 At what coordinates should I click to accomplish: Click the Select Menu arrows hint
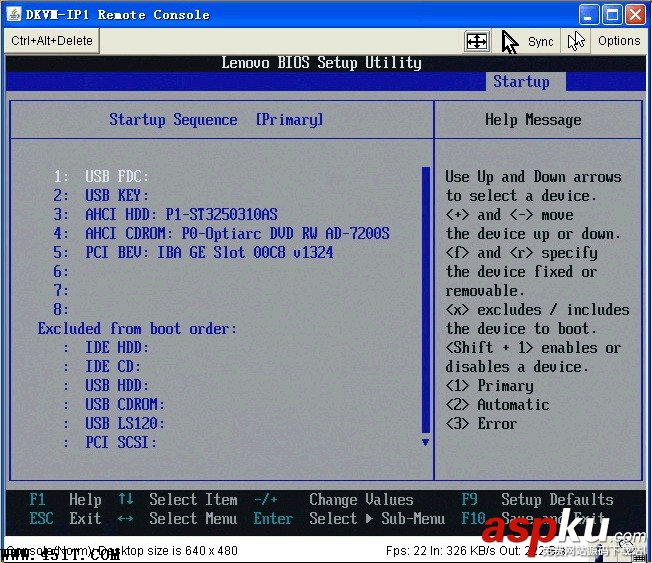coord(178,519)
